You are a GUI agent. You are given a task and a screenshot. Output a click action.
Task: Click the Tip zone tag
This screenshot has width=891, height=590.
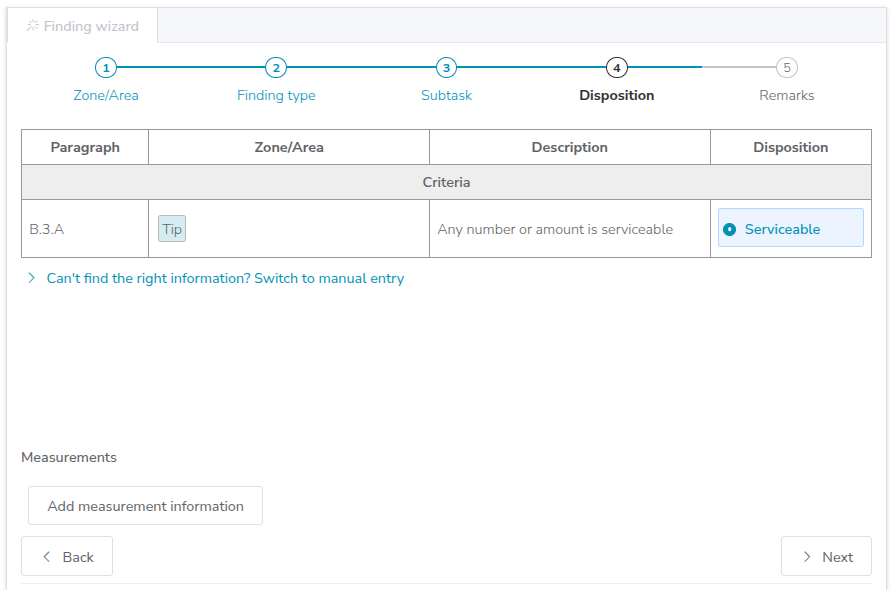tap(172, 229)
